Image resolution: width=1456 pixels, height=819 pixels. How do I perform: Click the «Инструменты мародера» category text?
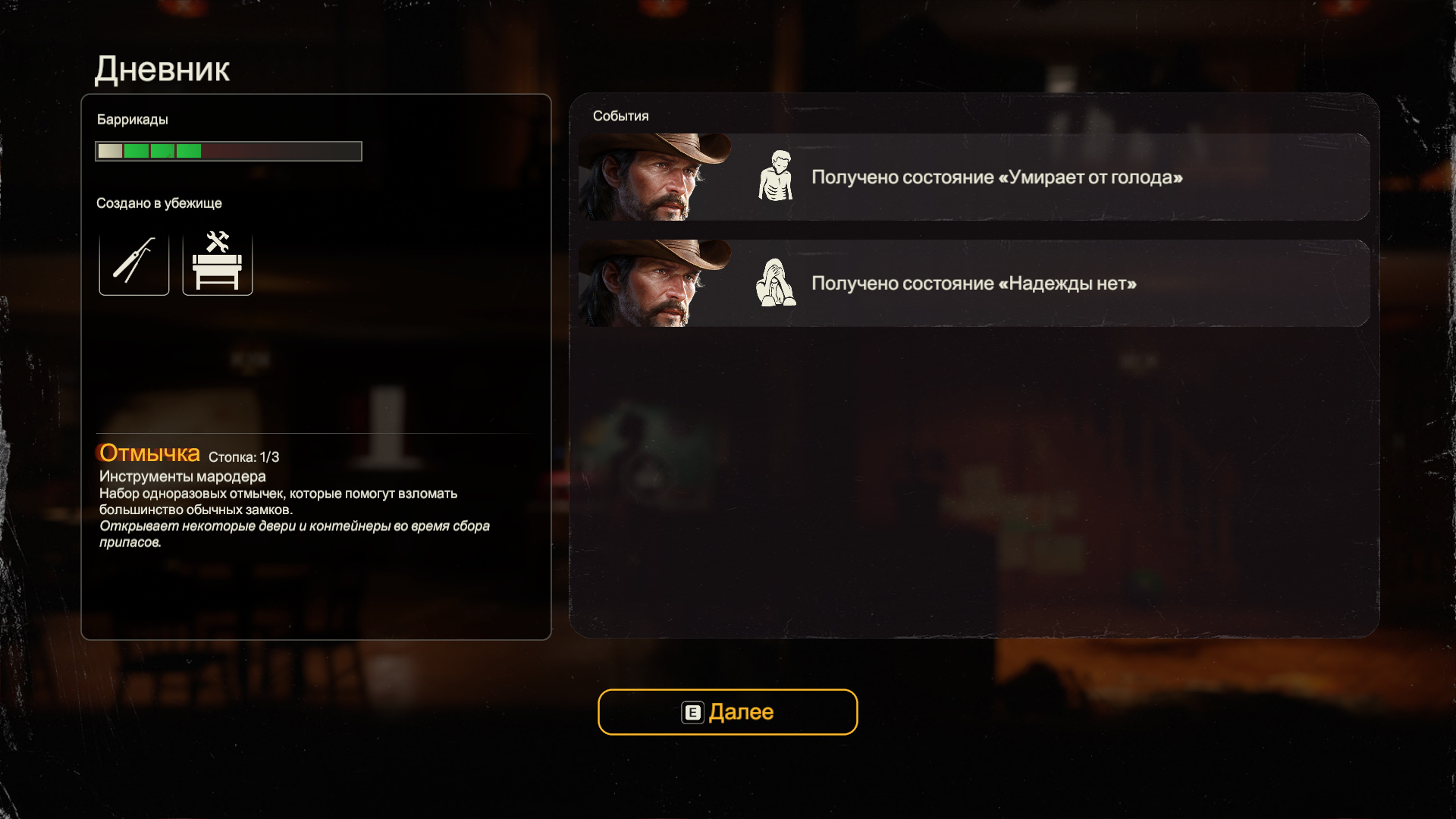183,476
